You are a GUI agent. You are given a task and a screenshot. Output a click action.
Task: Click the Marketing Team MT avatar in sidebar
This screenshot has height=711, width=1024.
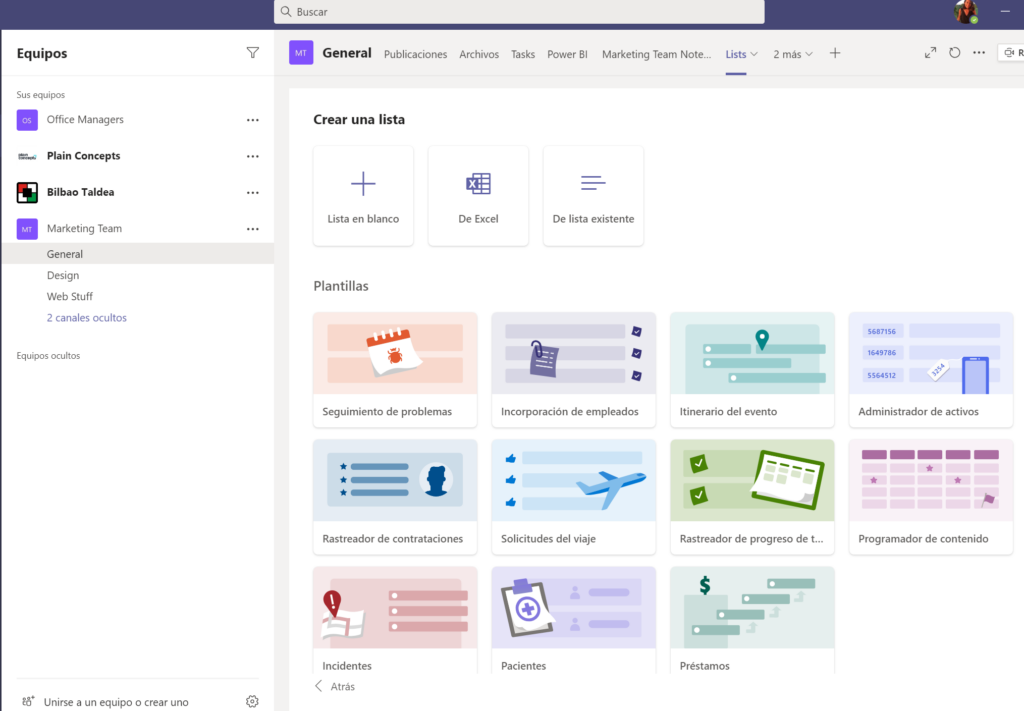click(27, 229)
